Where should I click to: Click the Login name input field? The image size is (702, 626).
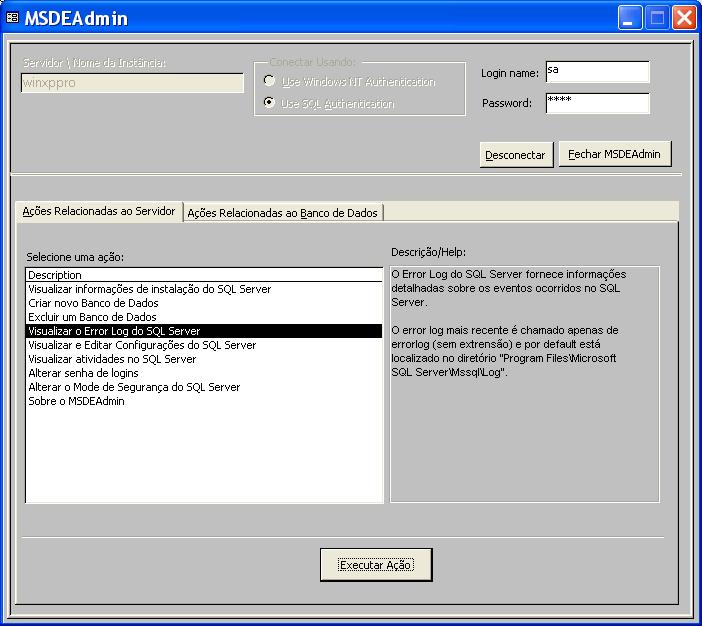pyautogui.click(x=597, y=72)
